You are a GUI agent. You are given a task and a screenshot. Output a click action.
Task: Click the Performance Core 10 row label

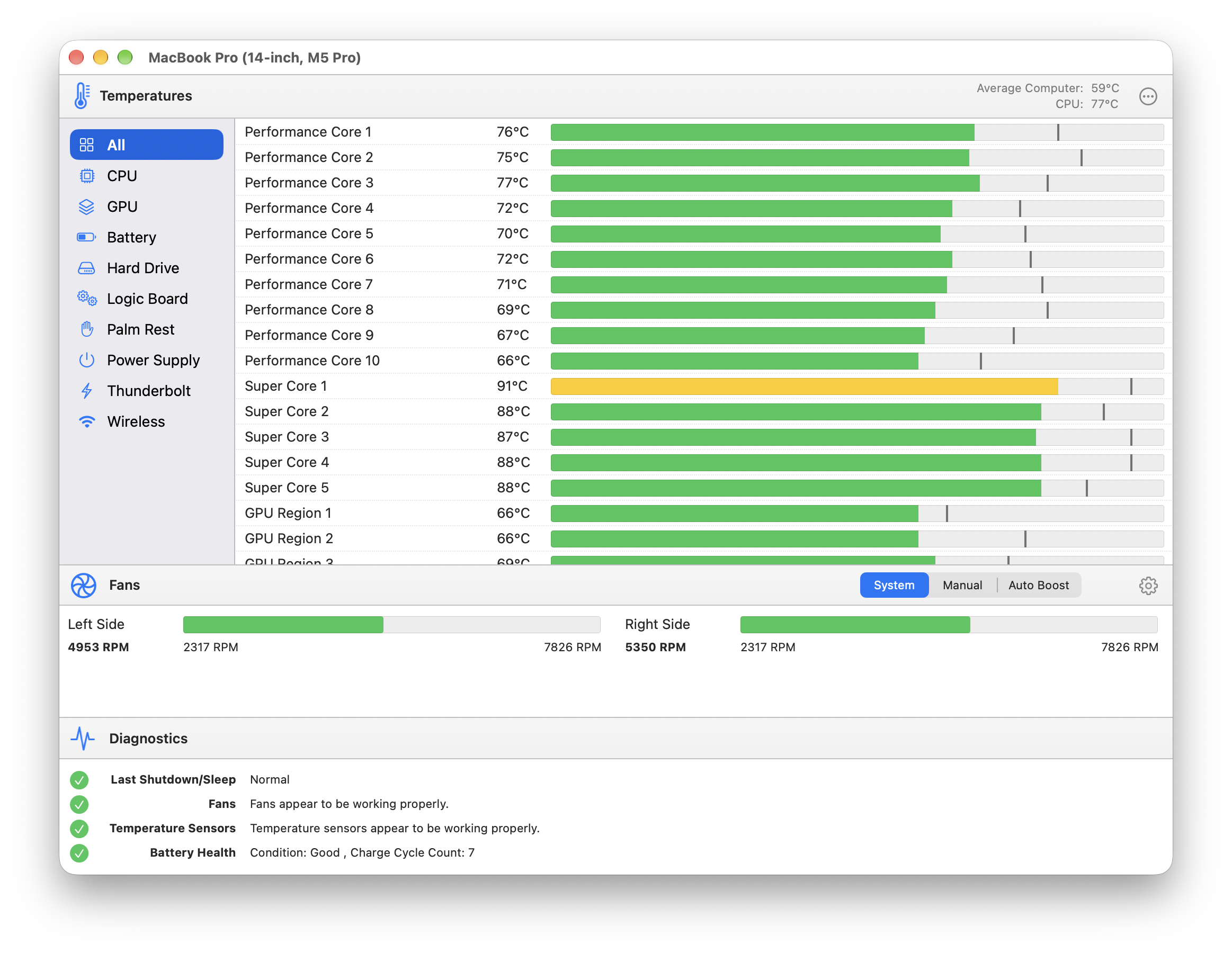click(312, 361)
